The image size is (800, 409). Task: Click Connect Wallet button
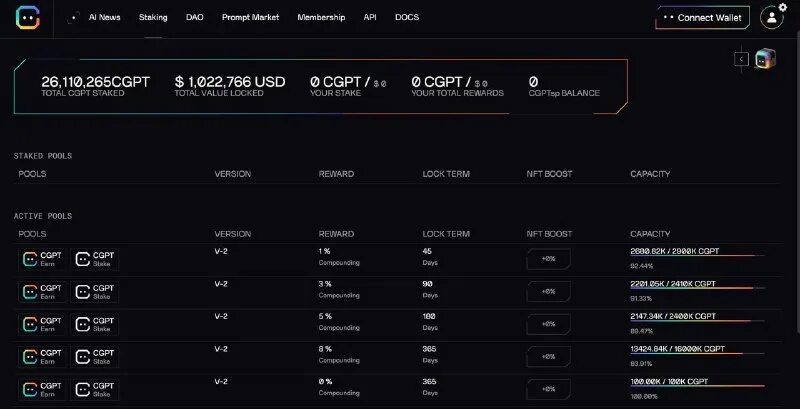click(x=703, y=18)
